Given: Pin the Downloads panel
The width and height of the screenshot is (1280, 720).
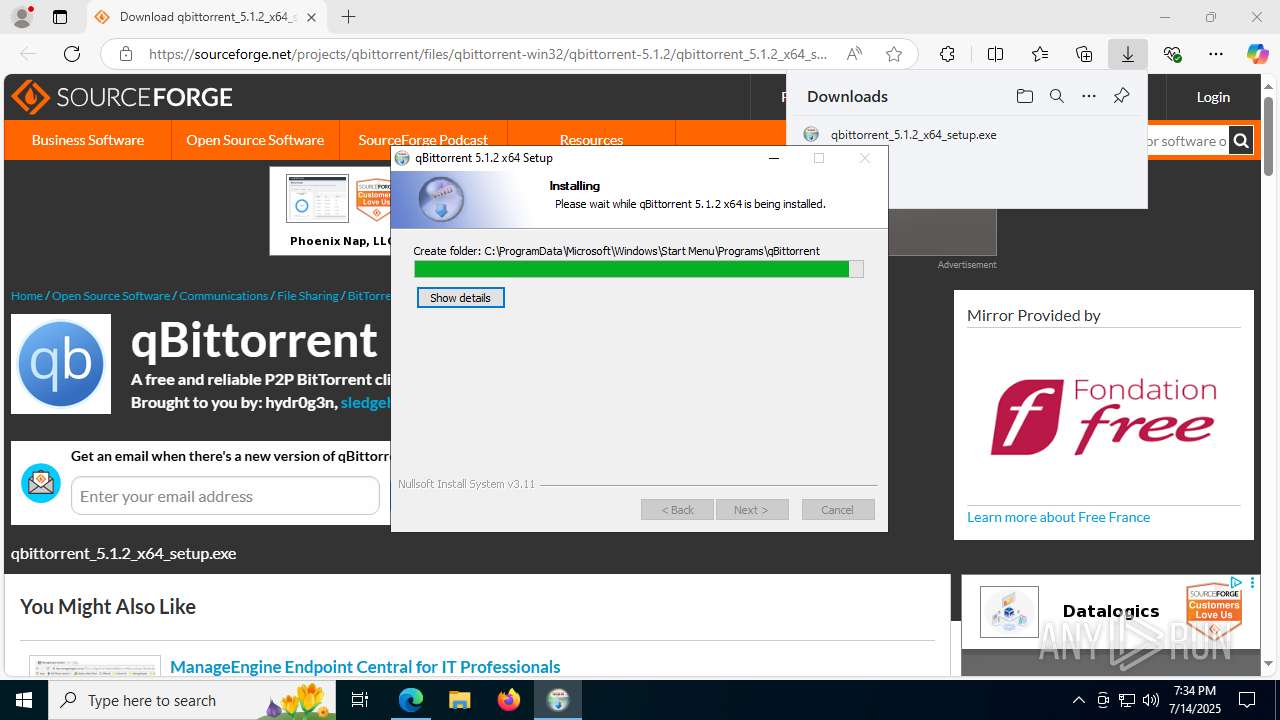Looking at the screenshot, I should tap(1121, 96).
